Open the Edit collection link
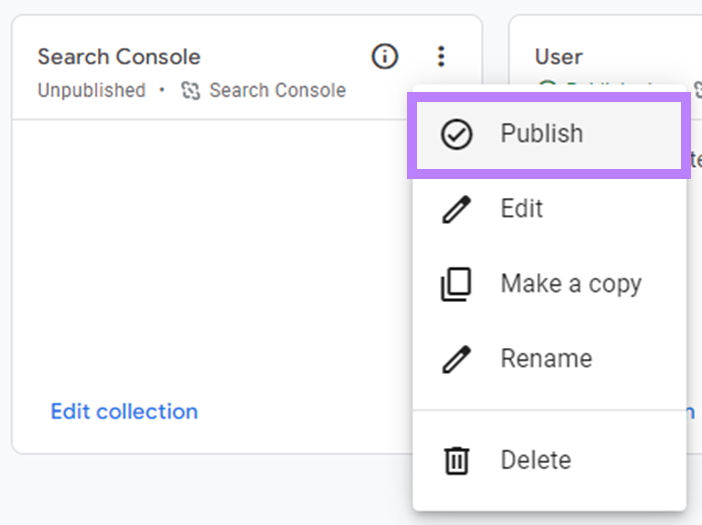This screenshot has height=525, width=702. [124, 411]
